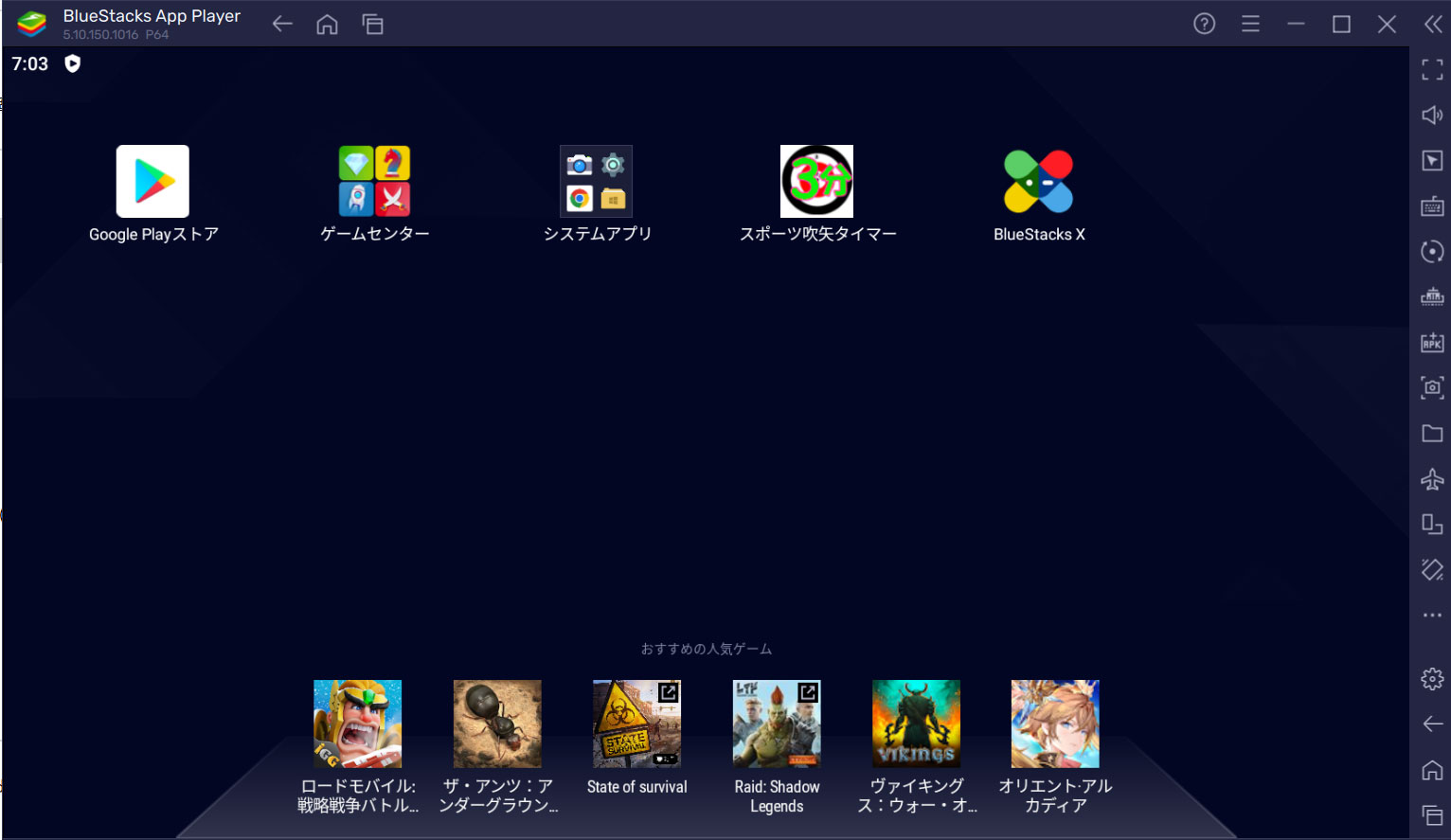Open ゲームセンター folder icon
Screen dimensions: 1451x840
tap(375, 181)
